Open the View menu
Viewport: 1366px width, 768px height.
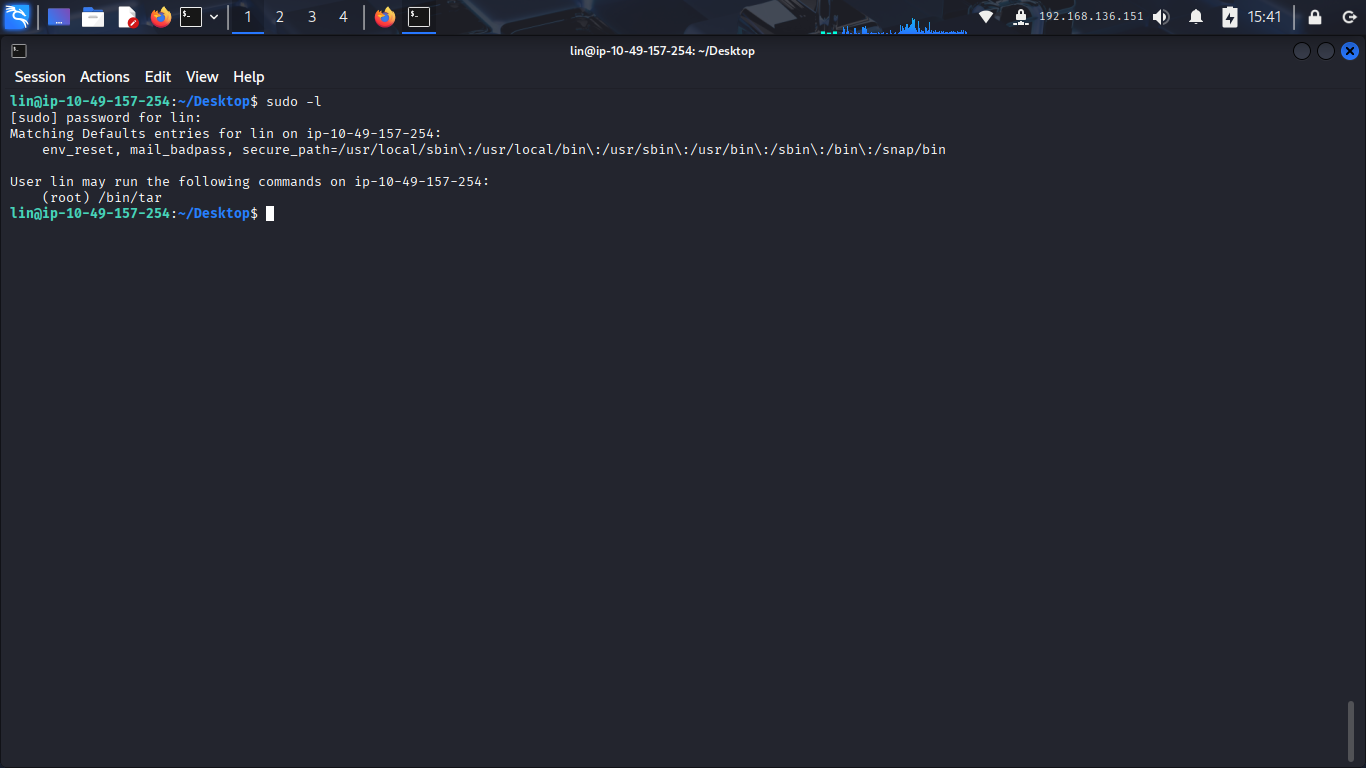click(202, 77)
